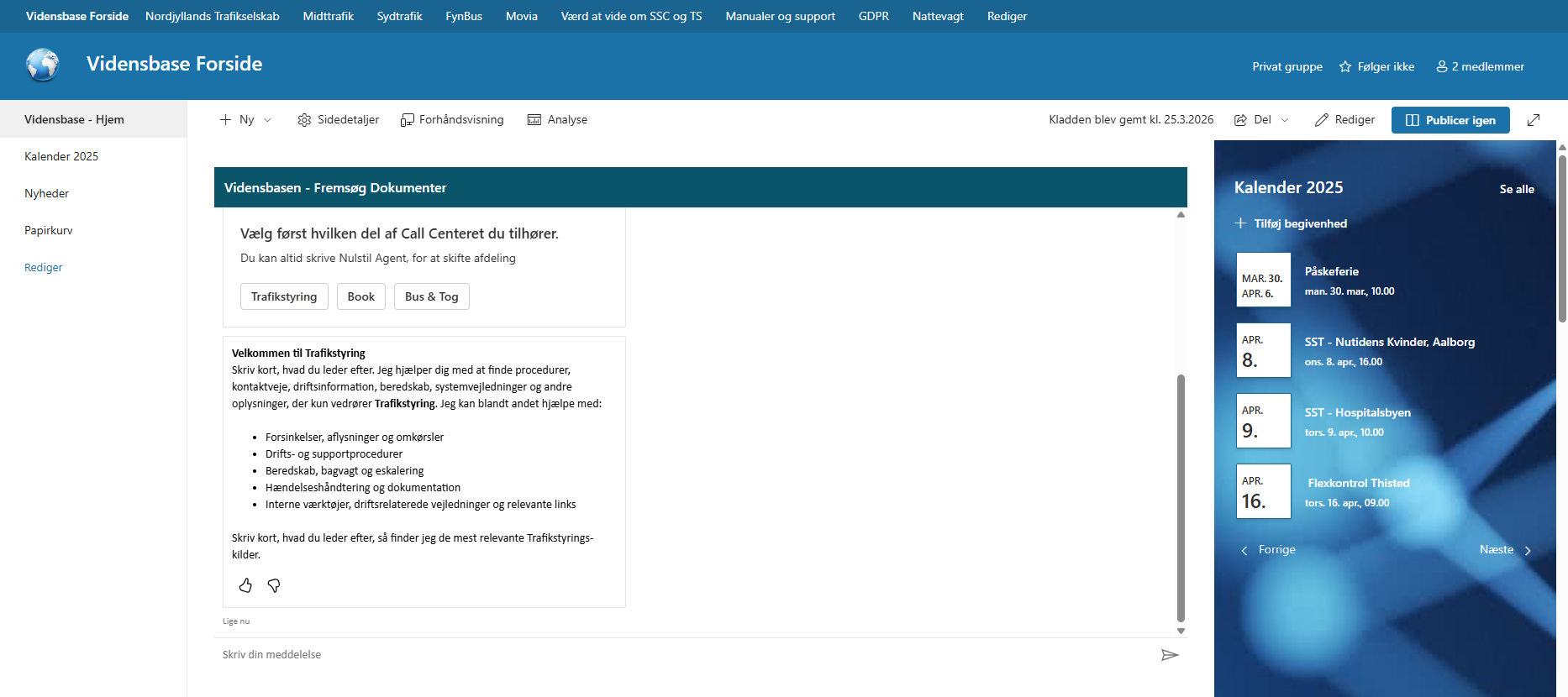Expand the Del share dropdown
Image resolution: width=1568 pixels, height=697 pixels.
pos(1261,120)
